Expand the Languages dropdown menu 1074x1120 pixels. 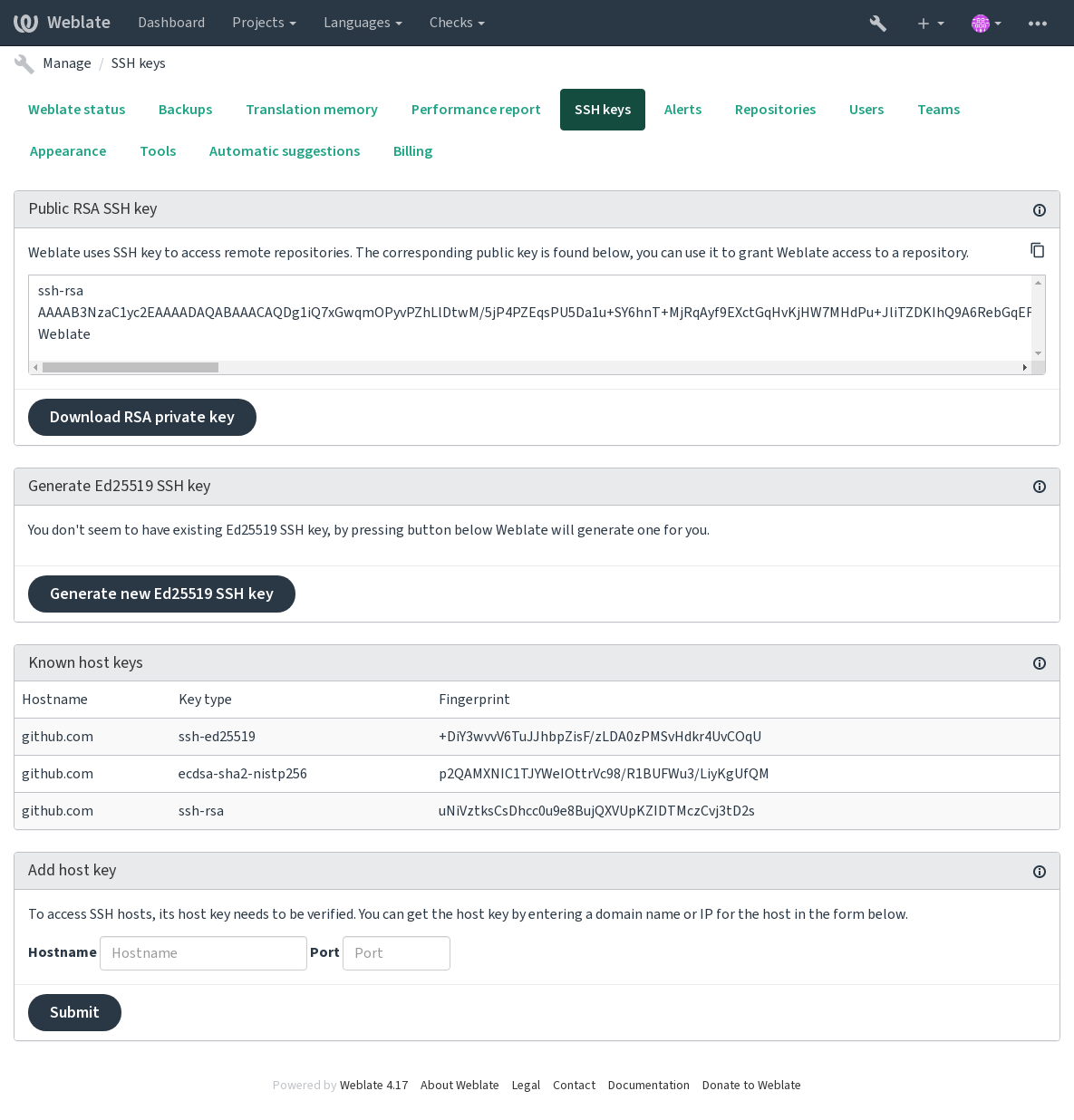[x=363, y=23]
